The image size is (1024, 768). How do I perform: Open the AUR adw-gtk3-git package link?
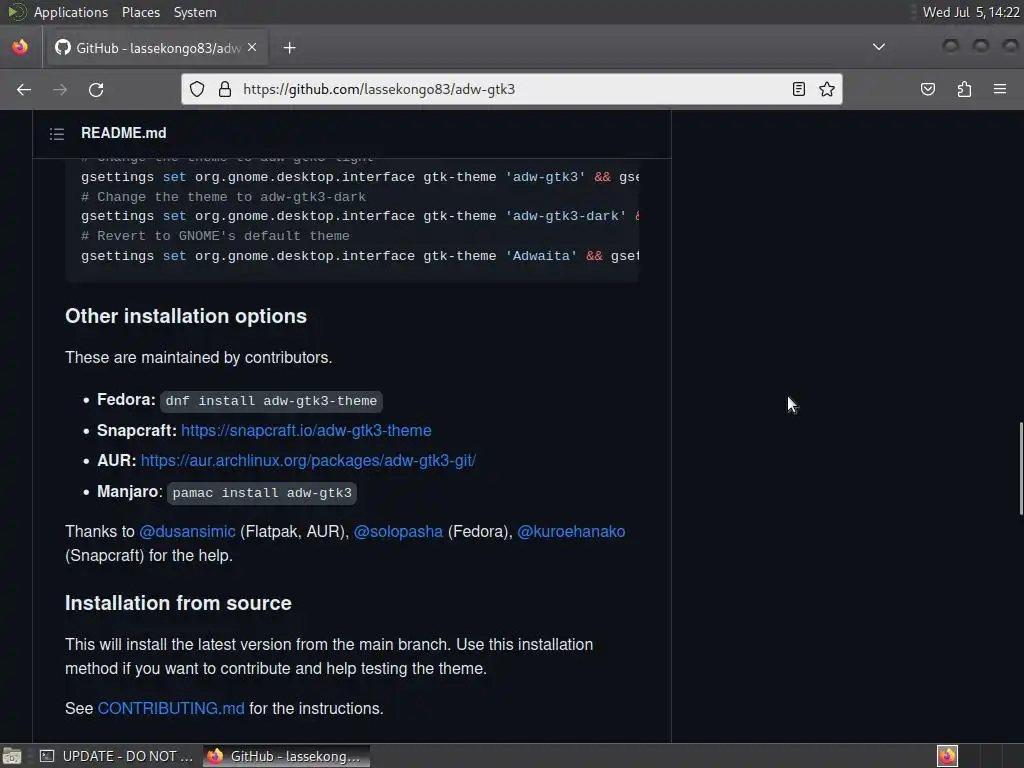pyautogui.click(x=308, y=460)
